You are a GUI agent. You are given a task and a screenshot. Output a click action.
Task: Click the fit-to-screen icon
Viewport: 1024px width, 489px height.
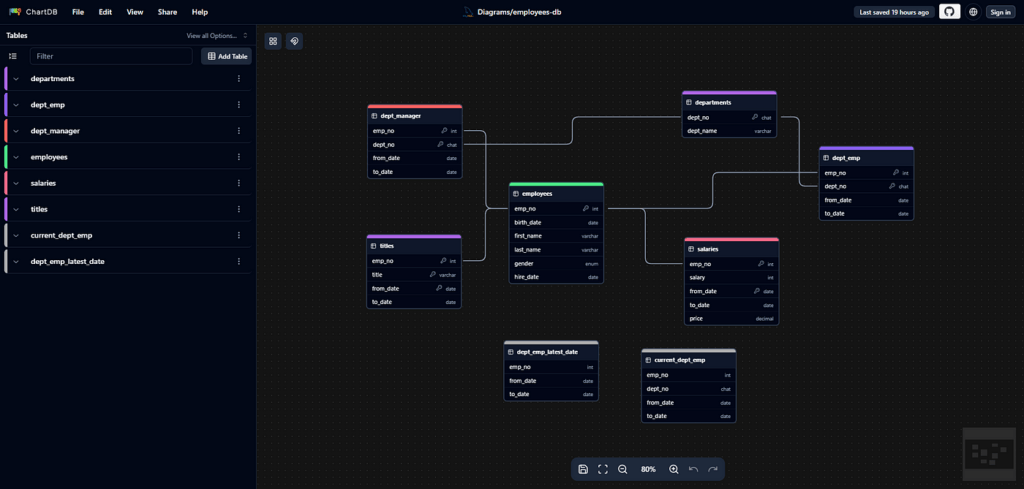coord(603,469)
